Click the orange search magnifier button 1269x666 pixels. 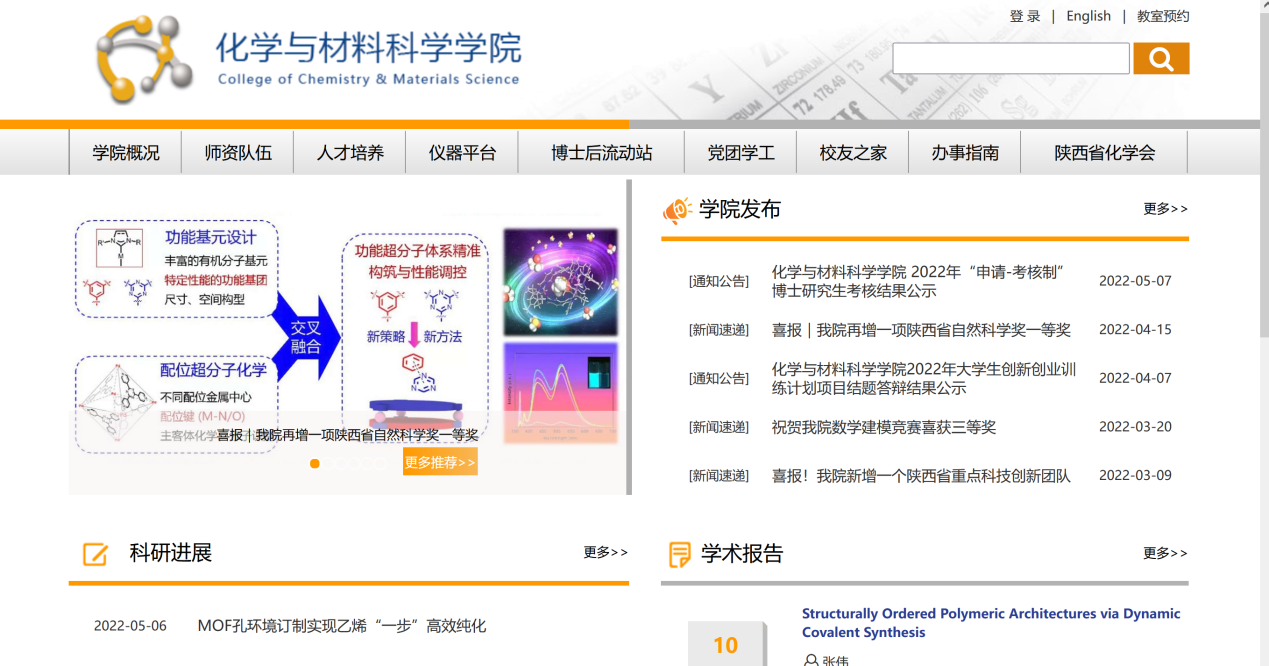(x=1160, y=59)
